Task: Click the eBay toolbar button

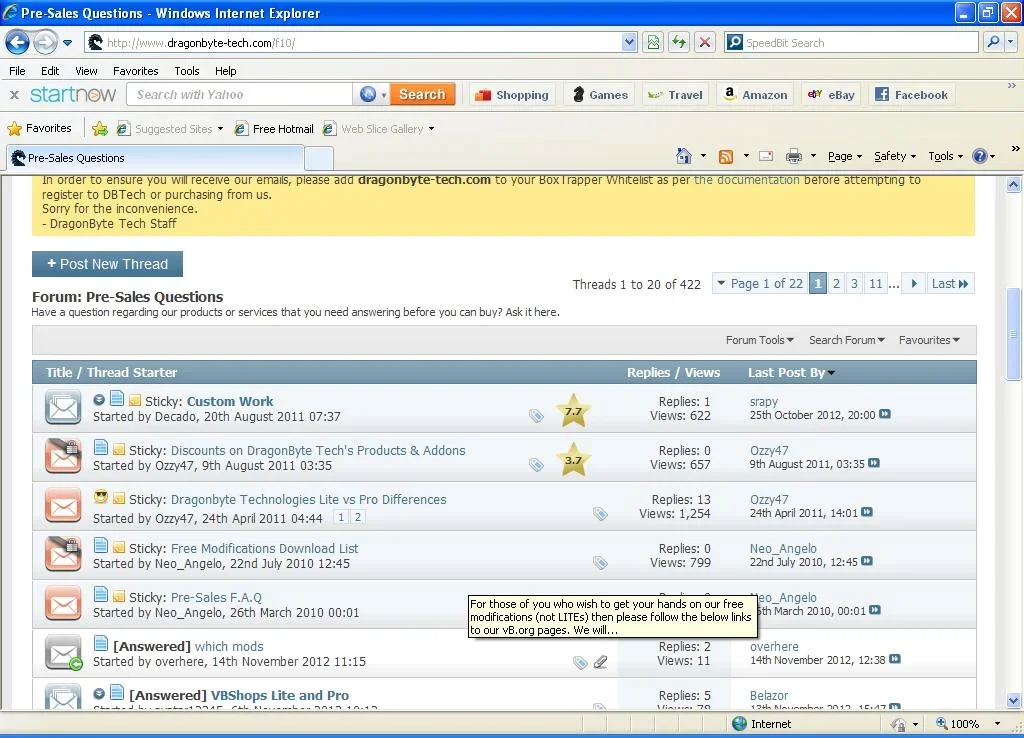Action: [x=831, y=95]
